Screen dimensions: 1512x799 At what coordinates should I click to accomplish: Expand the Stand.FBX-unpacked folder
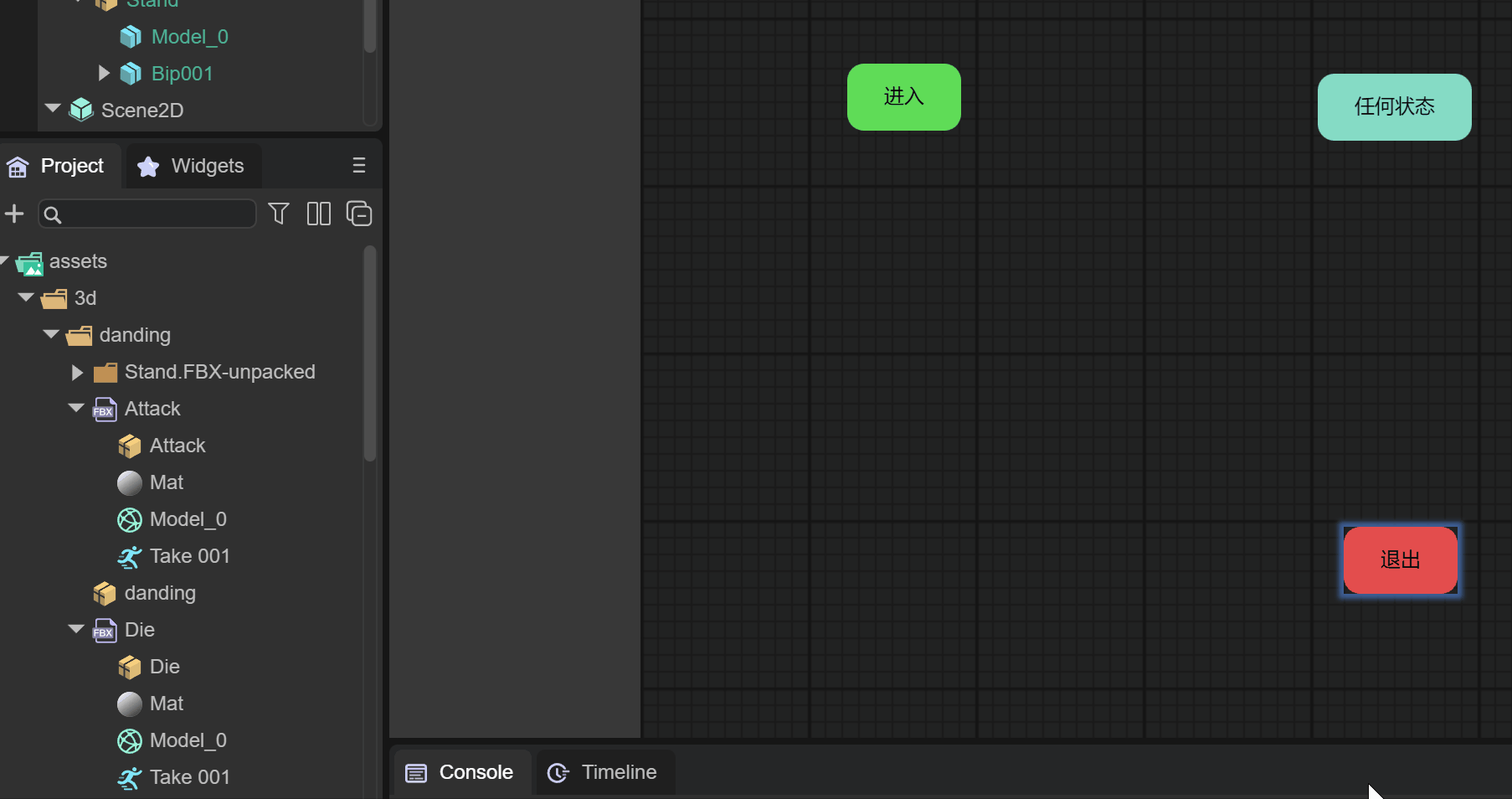pos(77,373)
